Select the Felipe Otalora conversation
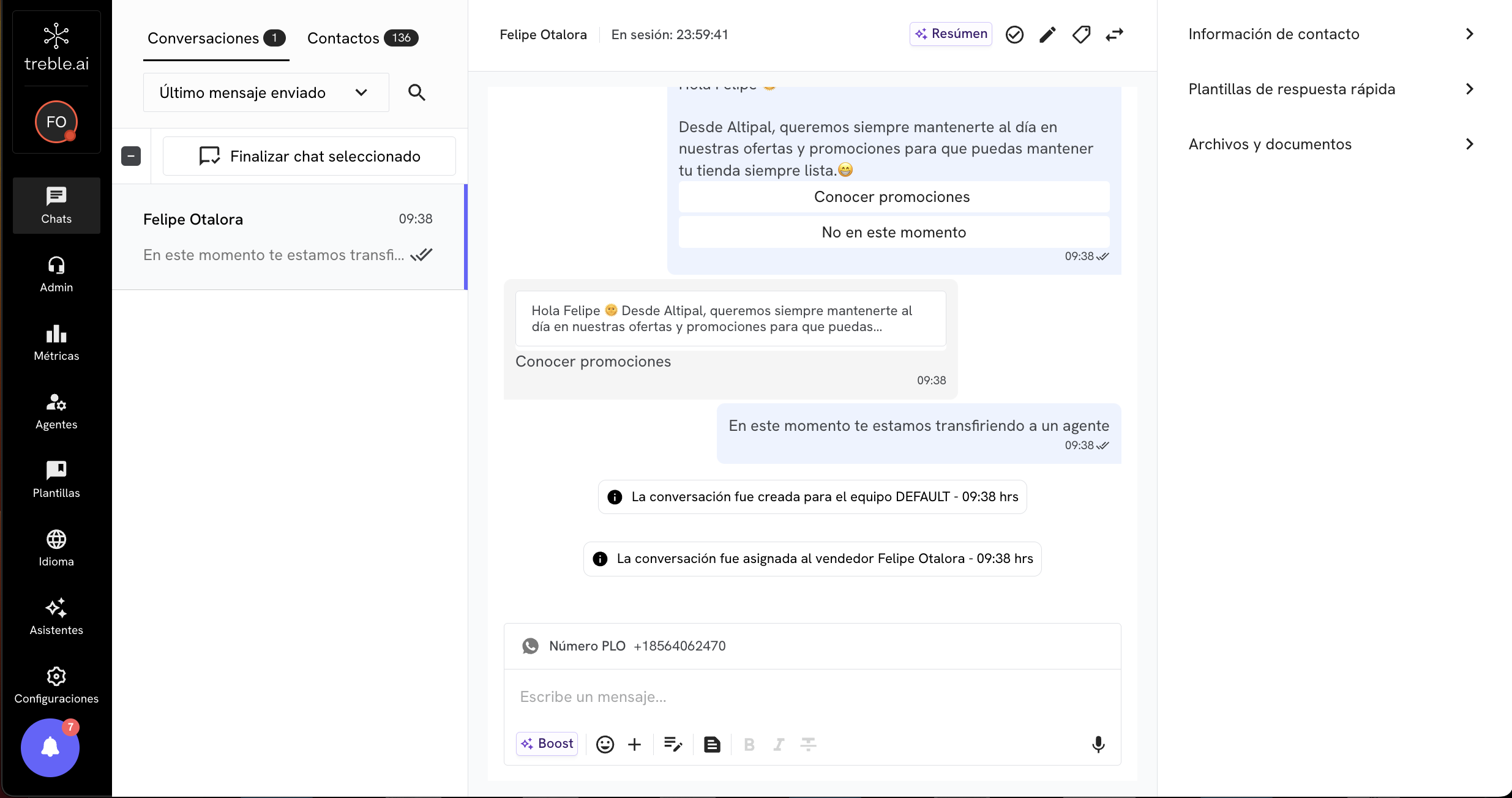Screen dimensions: 1512x798 coord(289,237)
